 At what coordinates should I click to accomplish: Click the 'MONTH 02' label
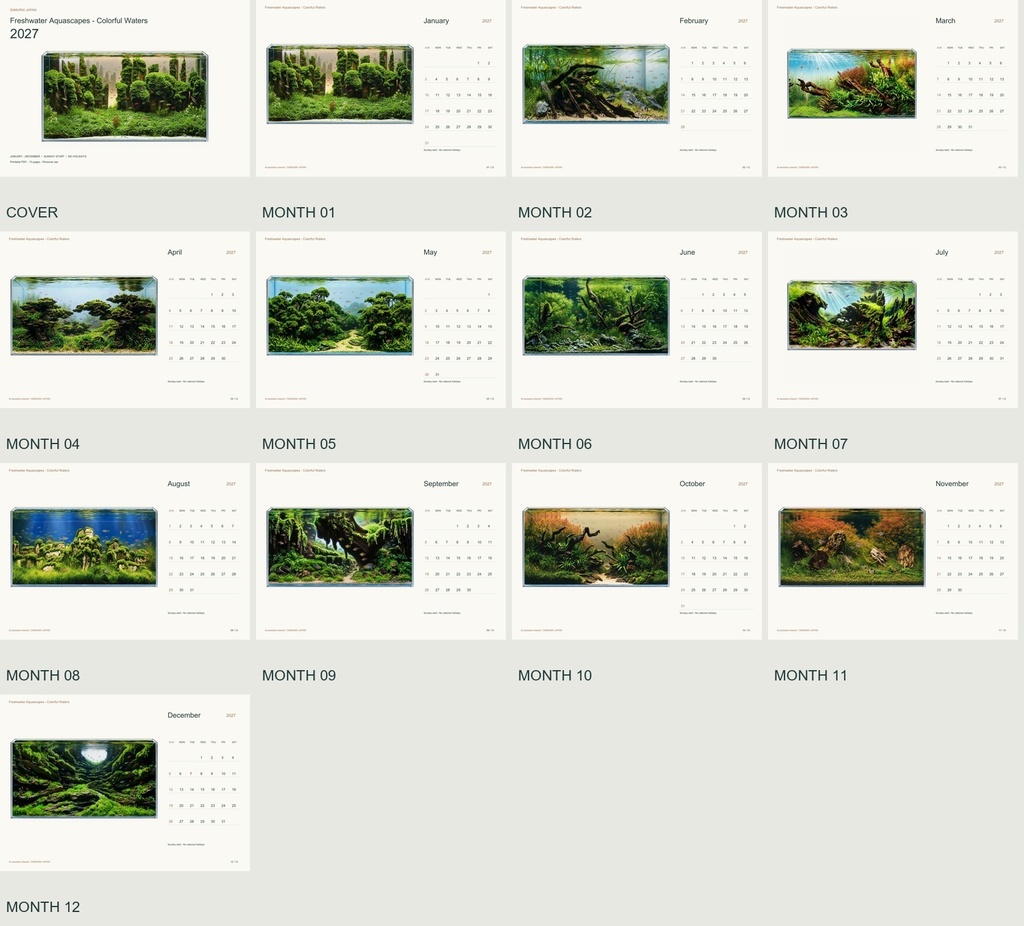coord(554,212)
